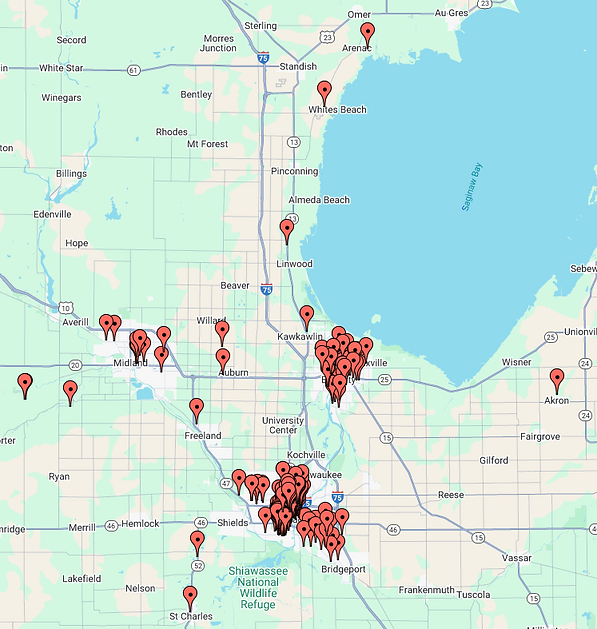Click the Fairgrove town label

[x=540, y=436]
